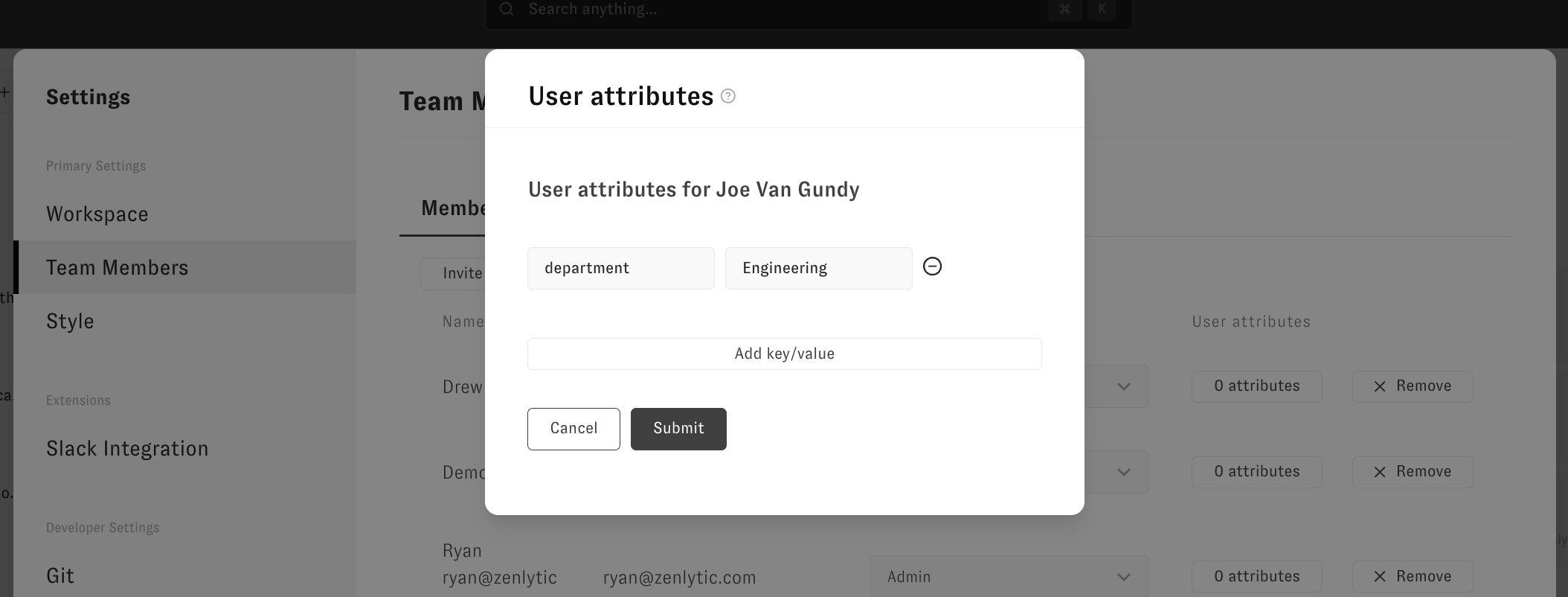
Task: Edit the Engineering value field
Action: 819,268
